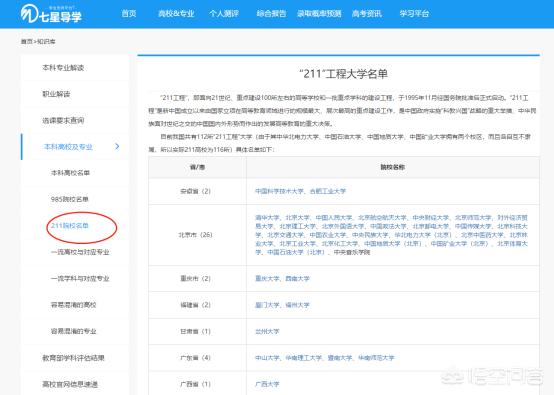The image size is (554, 395).
Task: Click the 清华大学 university link
Action: [267, 218]
